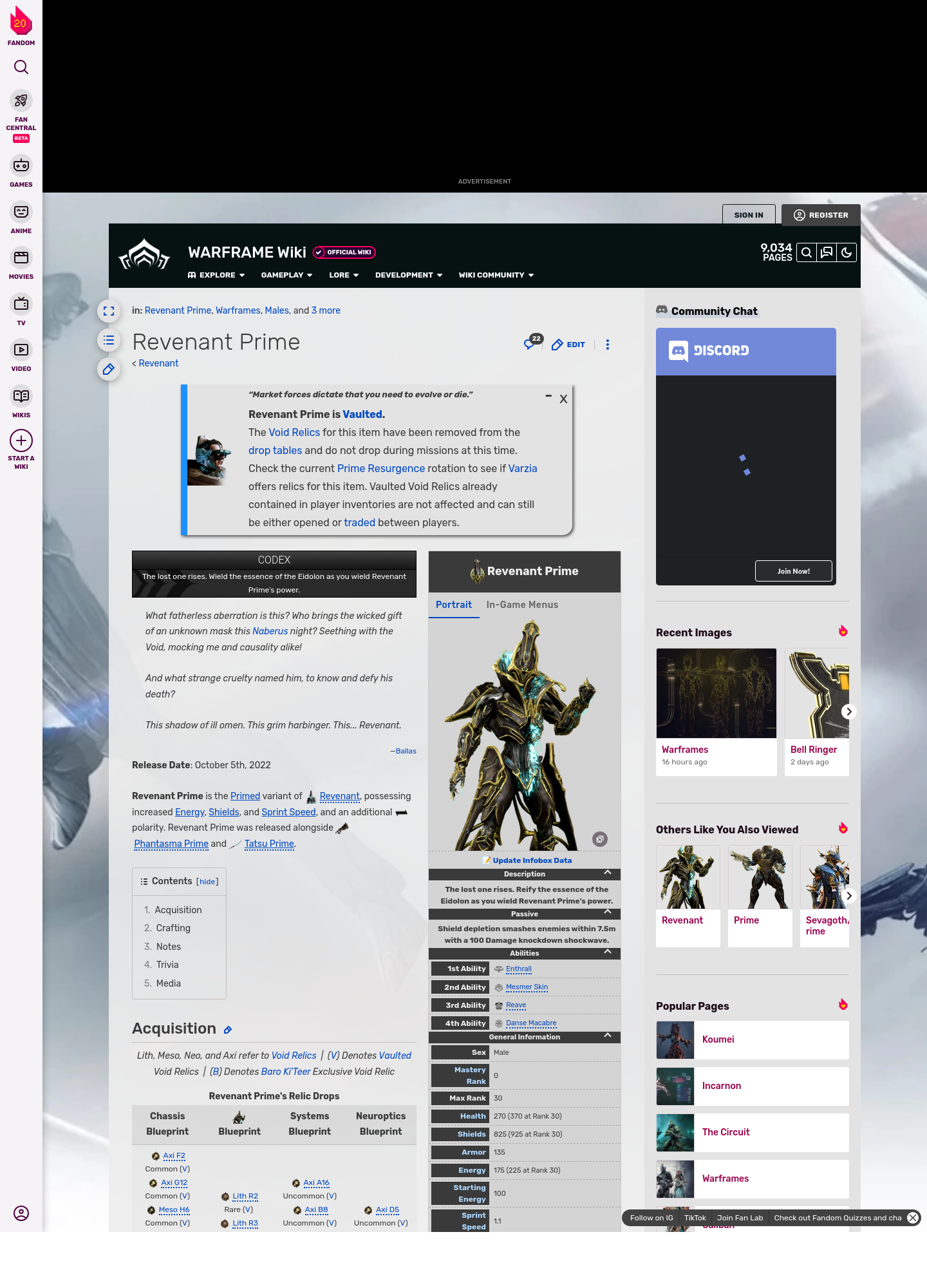
Task: Open the Enthrall ability link
Action: point(519,969)
